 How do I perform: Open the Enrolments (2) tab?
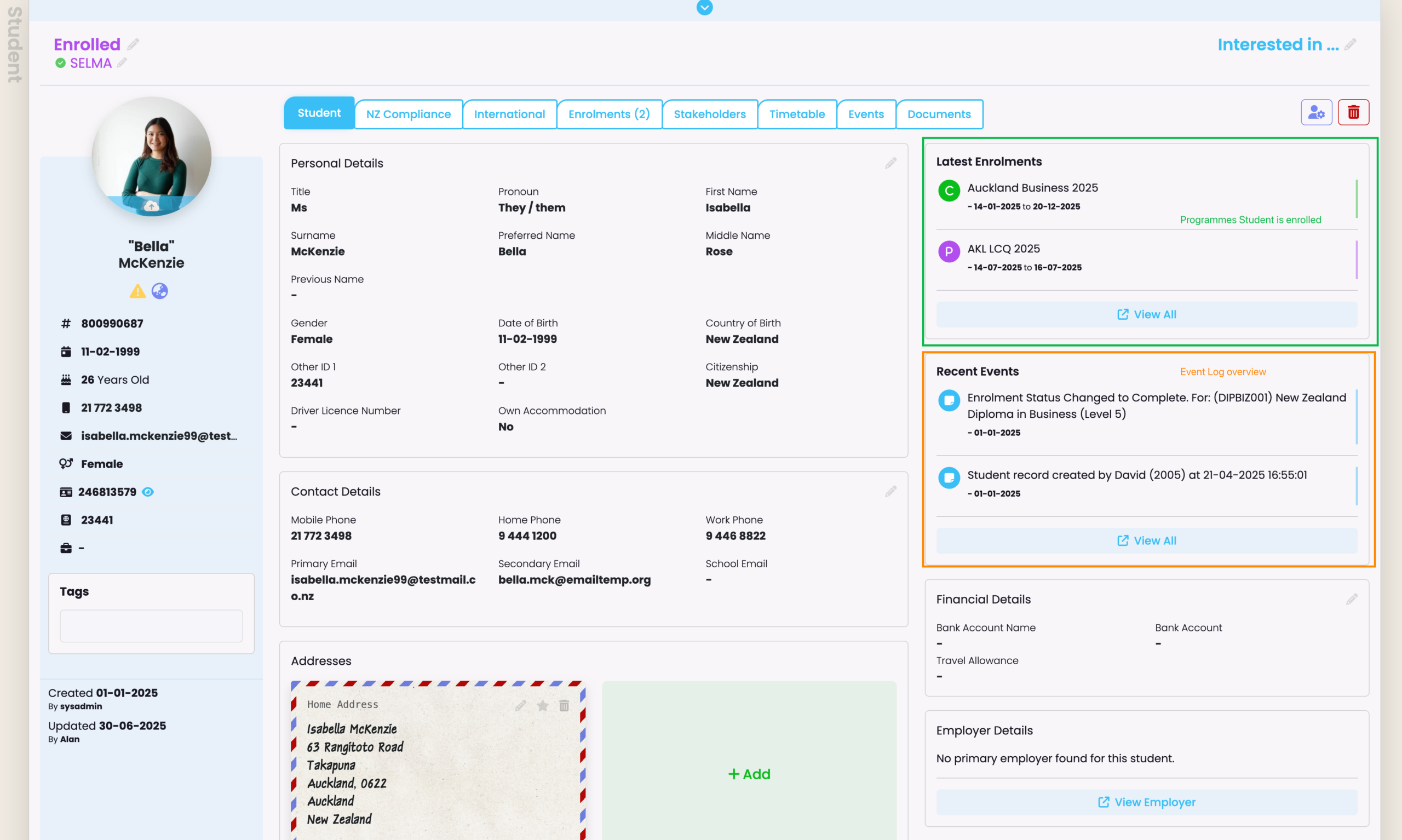click(x=608, y=114)
